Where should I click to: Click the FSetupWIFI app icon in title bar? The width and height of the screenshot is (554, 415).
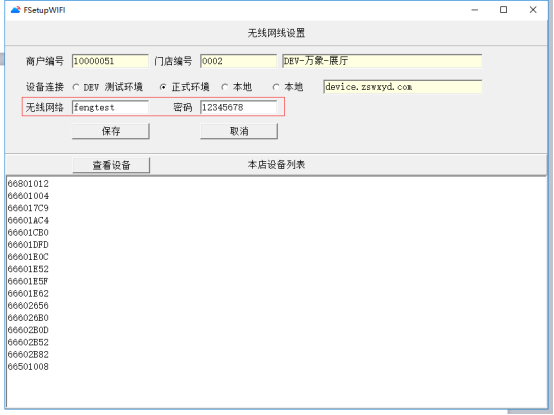(x=15, y=10)
